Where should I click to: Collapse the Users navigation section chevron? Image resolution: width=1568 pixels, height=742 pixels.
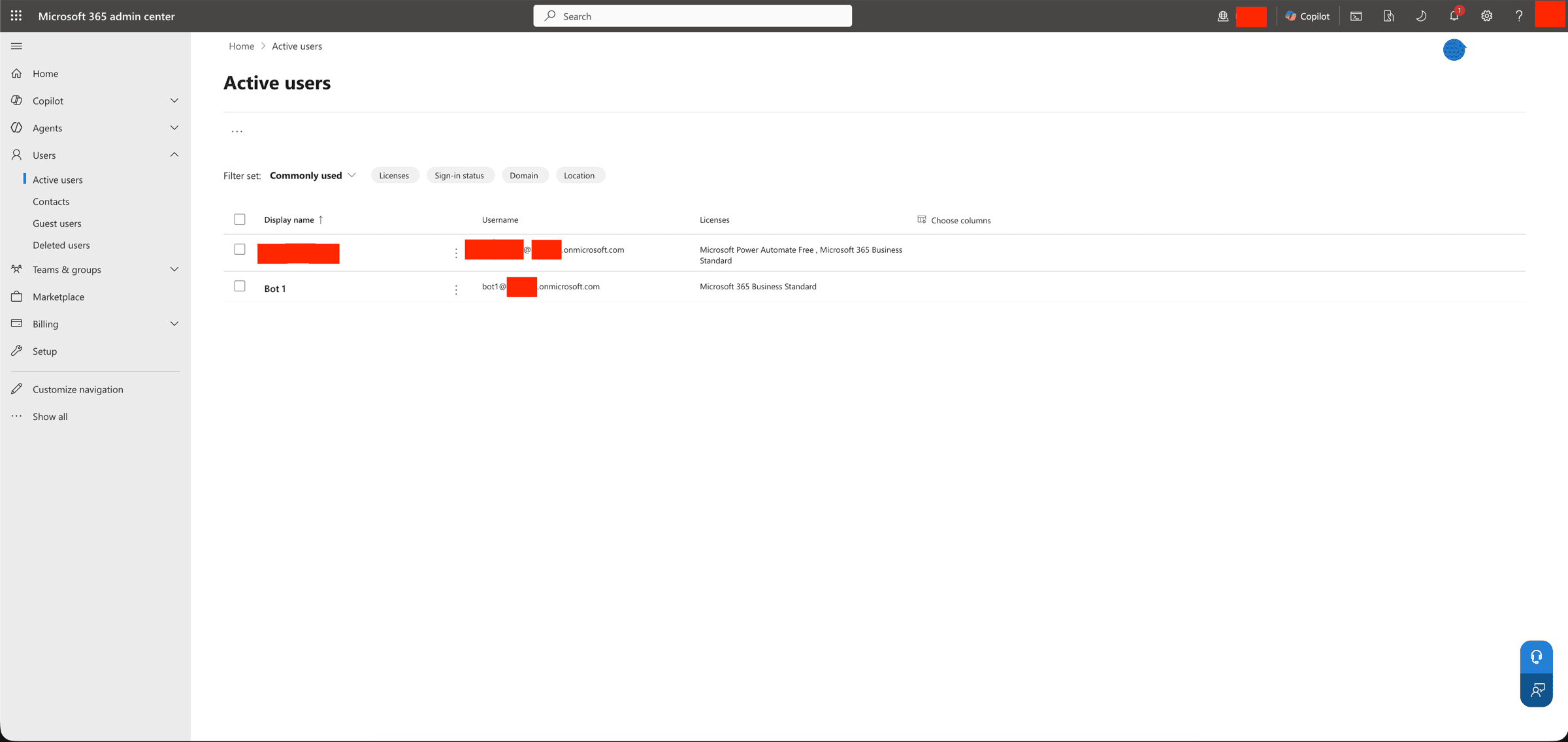tap(174, 155)
